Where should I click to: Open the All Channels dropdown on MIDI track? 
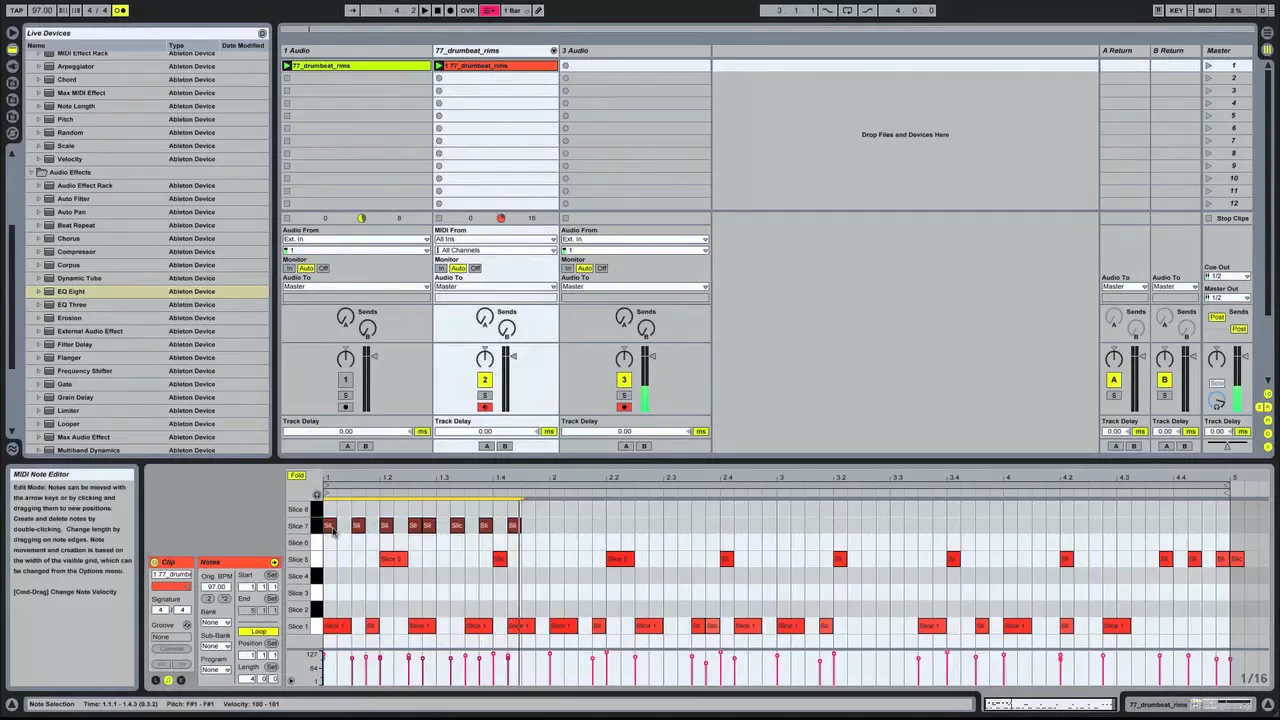(x=495, y=250)
